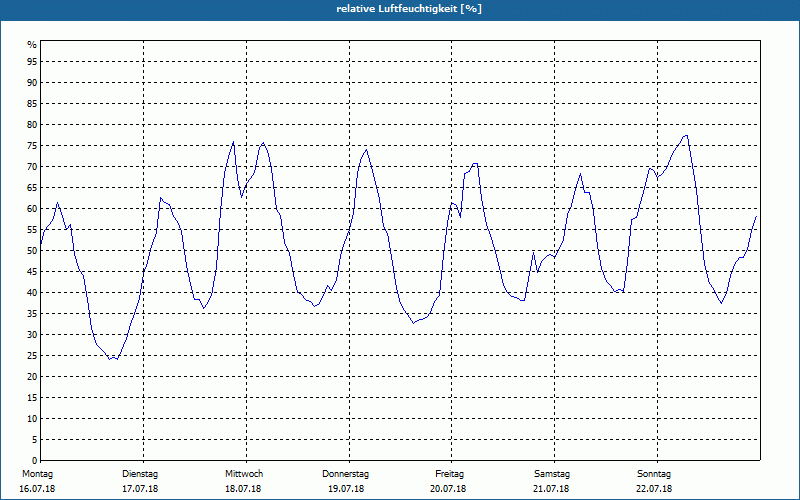Select the Montag day label
This screenshot has width=800, height=500.
[37, 474]
